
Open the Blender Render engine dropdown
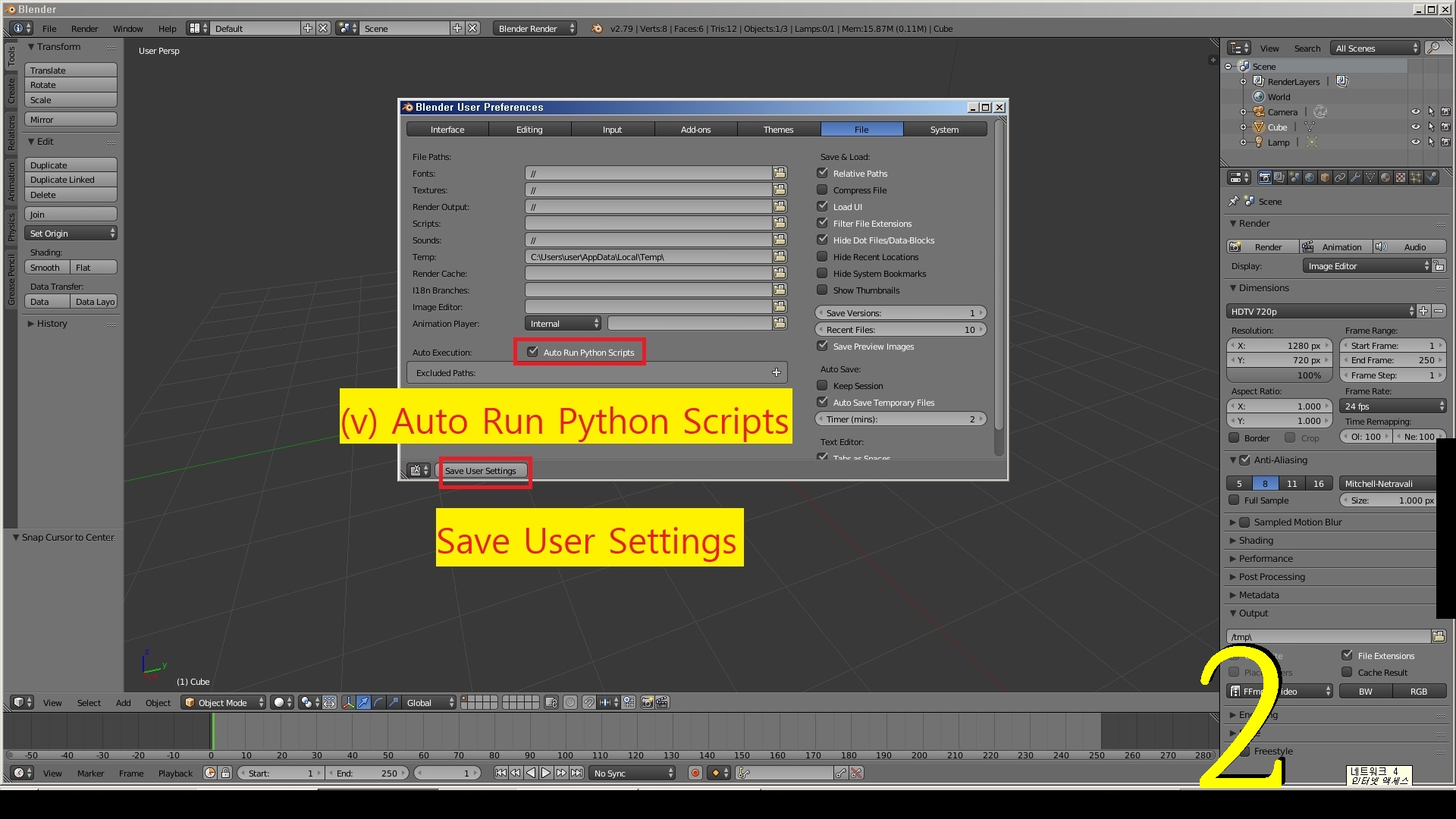535,28
